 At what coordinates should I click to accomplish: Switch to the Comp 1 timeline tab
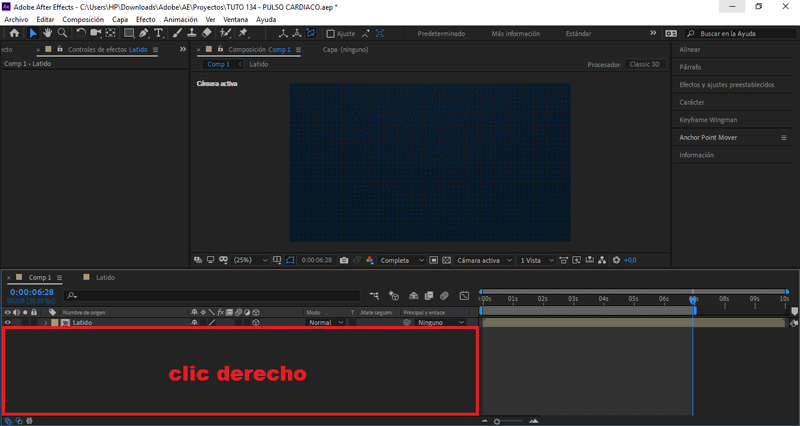click(40, 278)
